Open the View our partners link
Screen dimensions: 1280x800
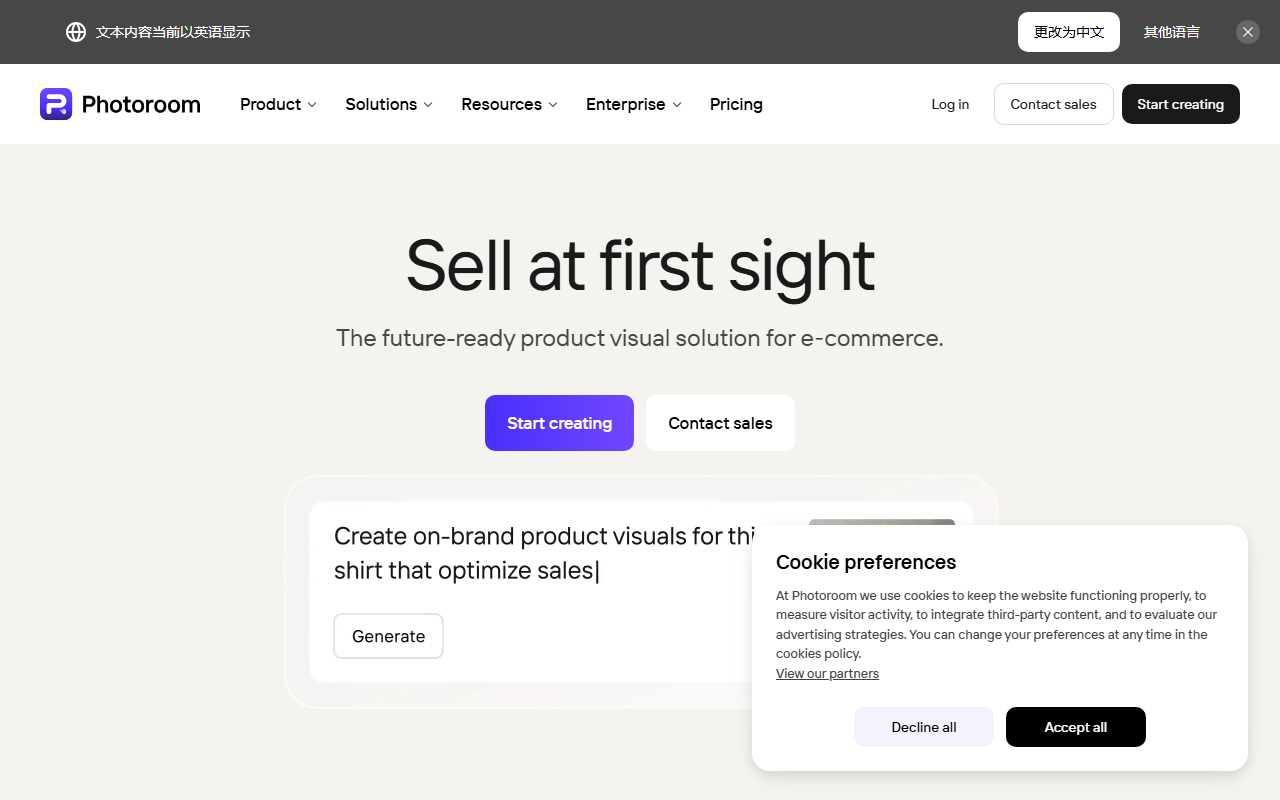(x=827, y=674)
